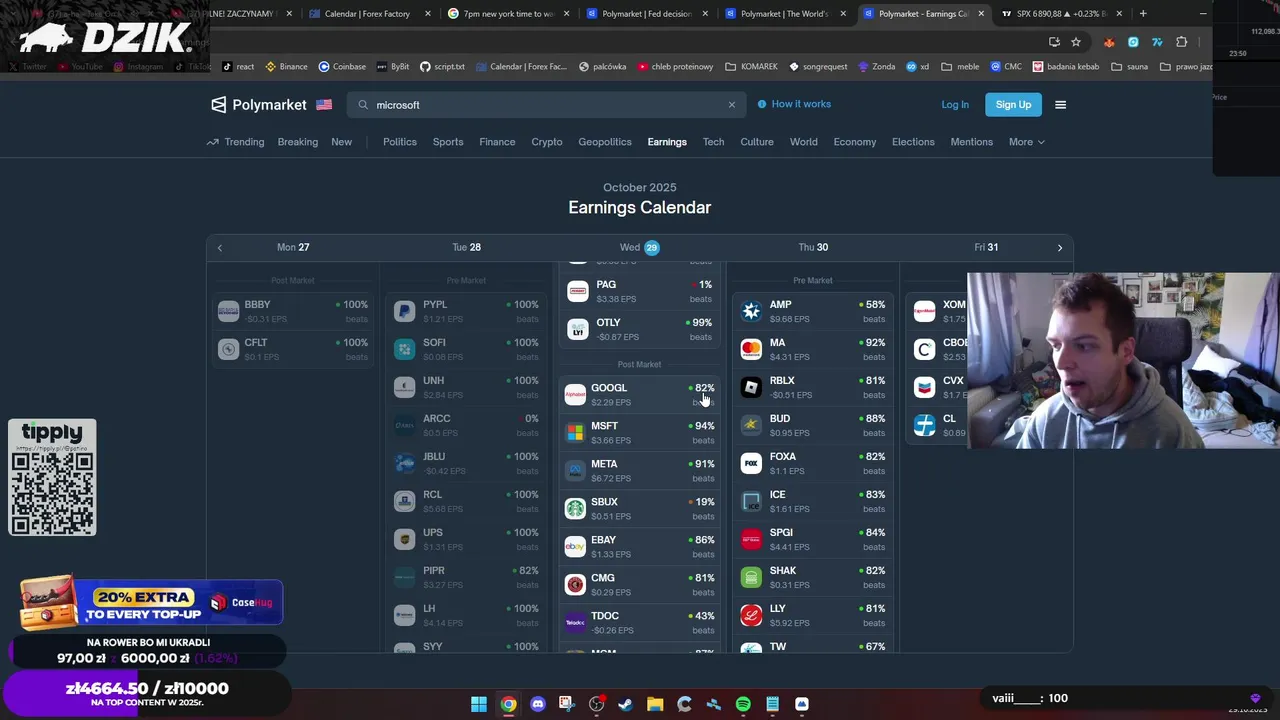The width and height of the screenshot is (1280, 720).
Task: Open Steam from the taskbar
Action: (x=626, y=704)
